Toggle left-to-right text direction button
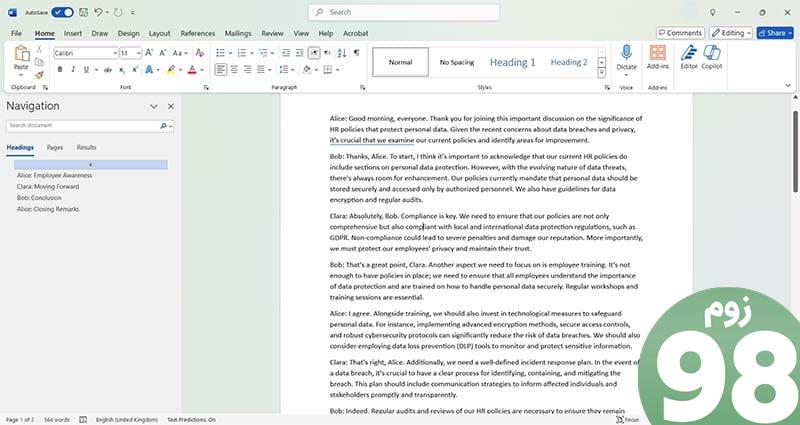The height and width of the screenshot is (425, 800). click(314, 53)
